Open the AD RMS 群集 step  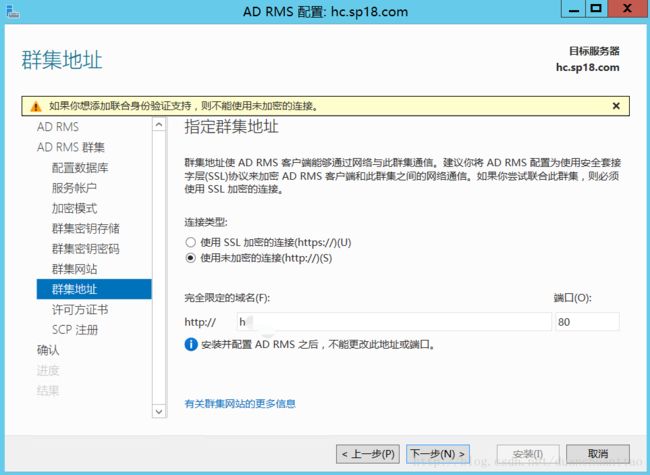pyautogui.click(x=70, y=147)
